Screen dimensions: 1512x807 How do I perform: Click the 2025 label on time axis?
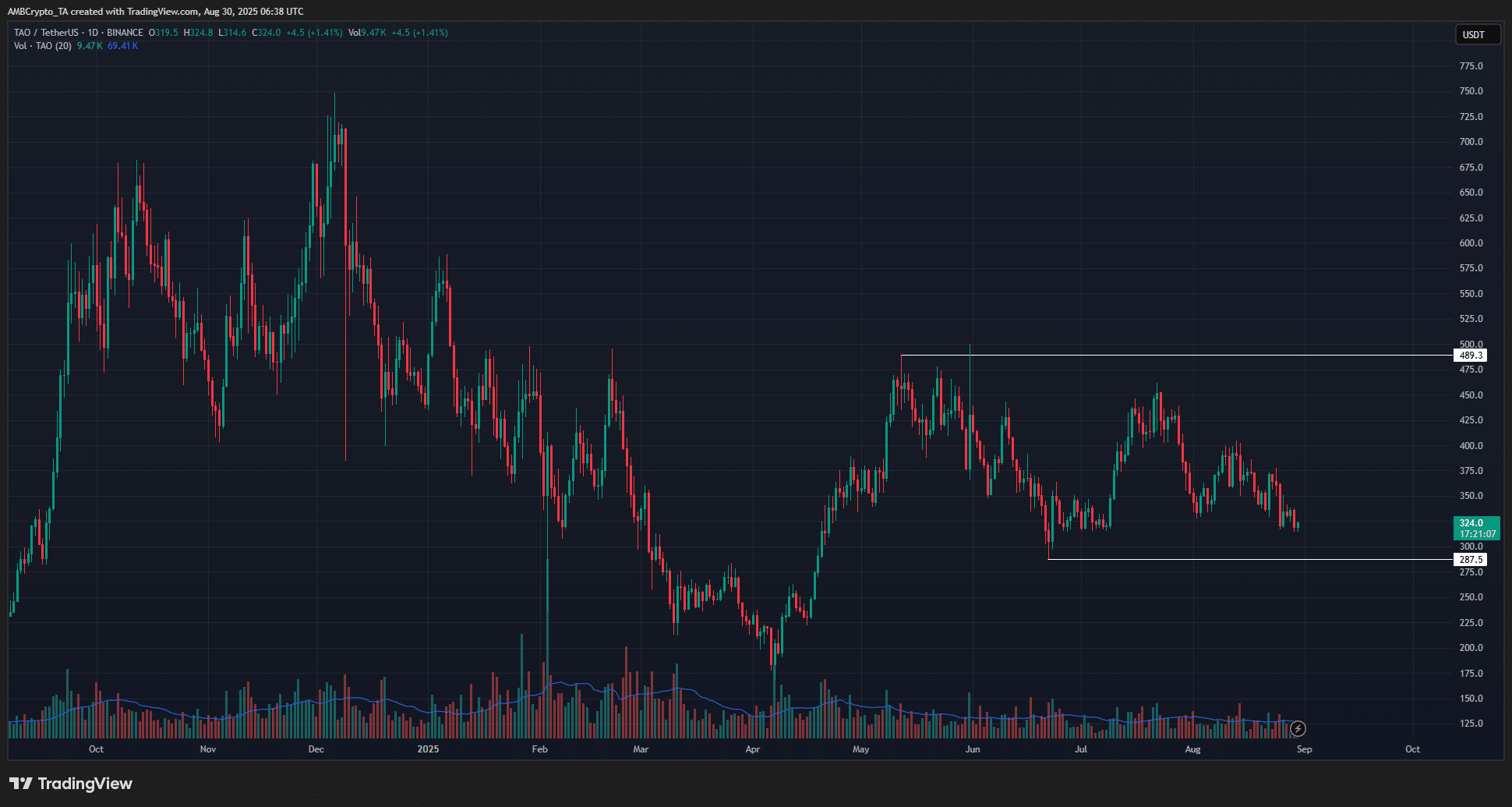[x=428, y=749]
